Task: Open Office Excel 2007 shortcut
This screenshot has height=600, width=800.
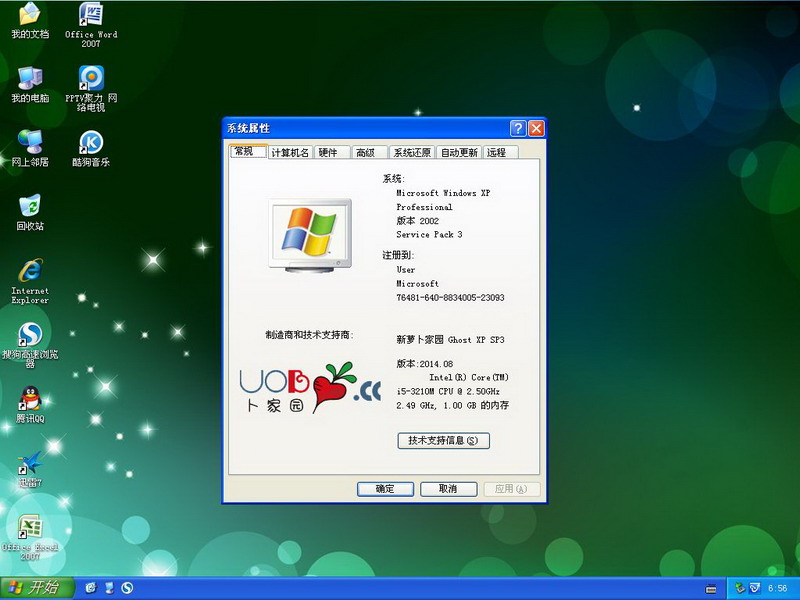Action: point(30,537)
